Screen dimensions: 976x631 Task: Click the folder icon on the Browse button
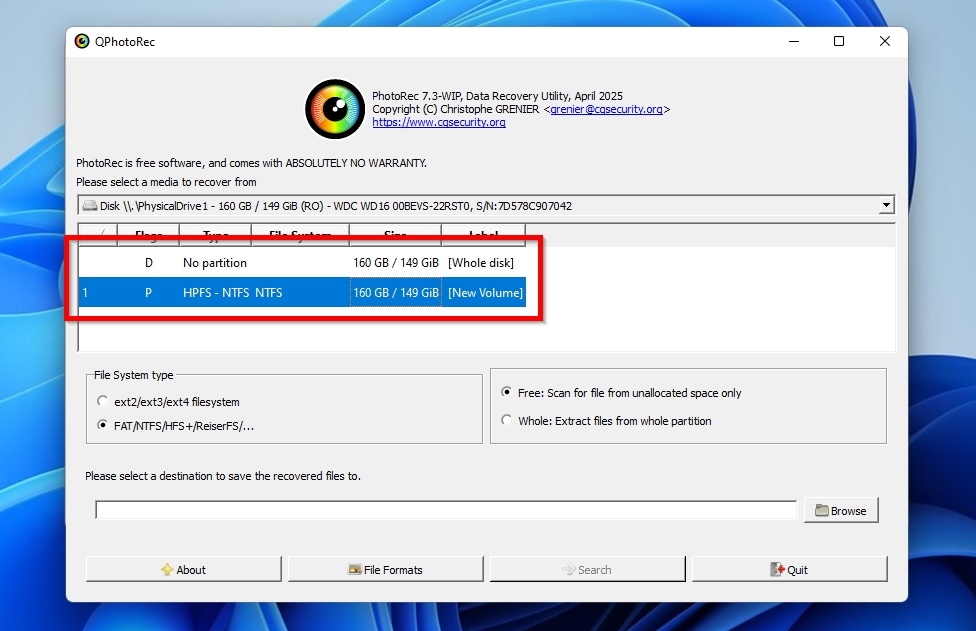823,509
